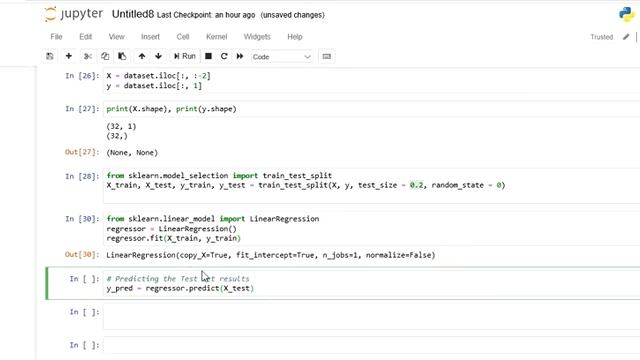Open the Help menu
This screenshot has height=360, width=640.
[295, 37]
